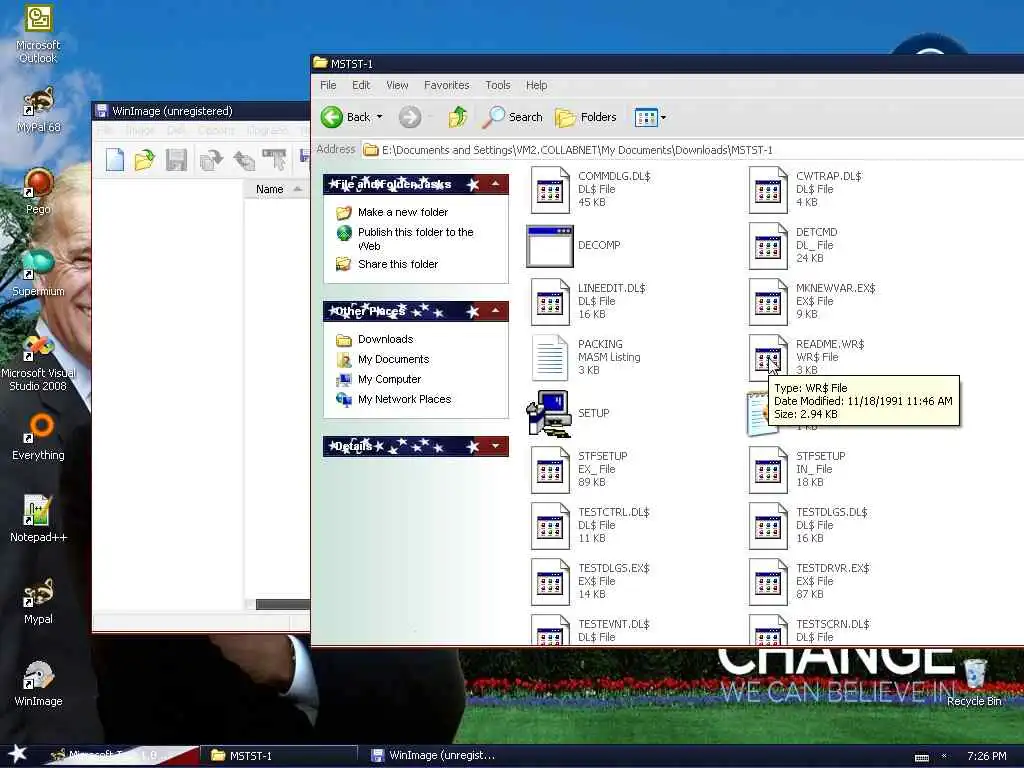Select the Mypal desktop shortcut
The width and height of the screenshot is (1024, 768).
(x=38, y=601)
